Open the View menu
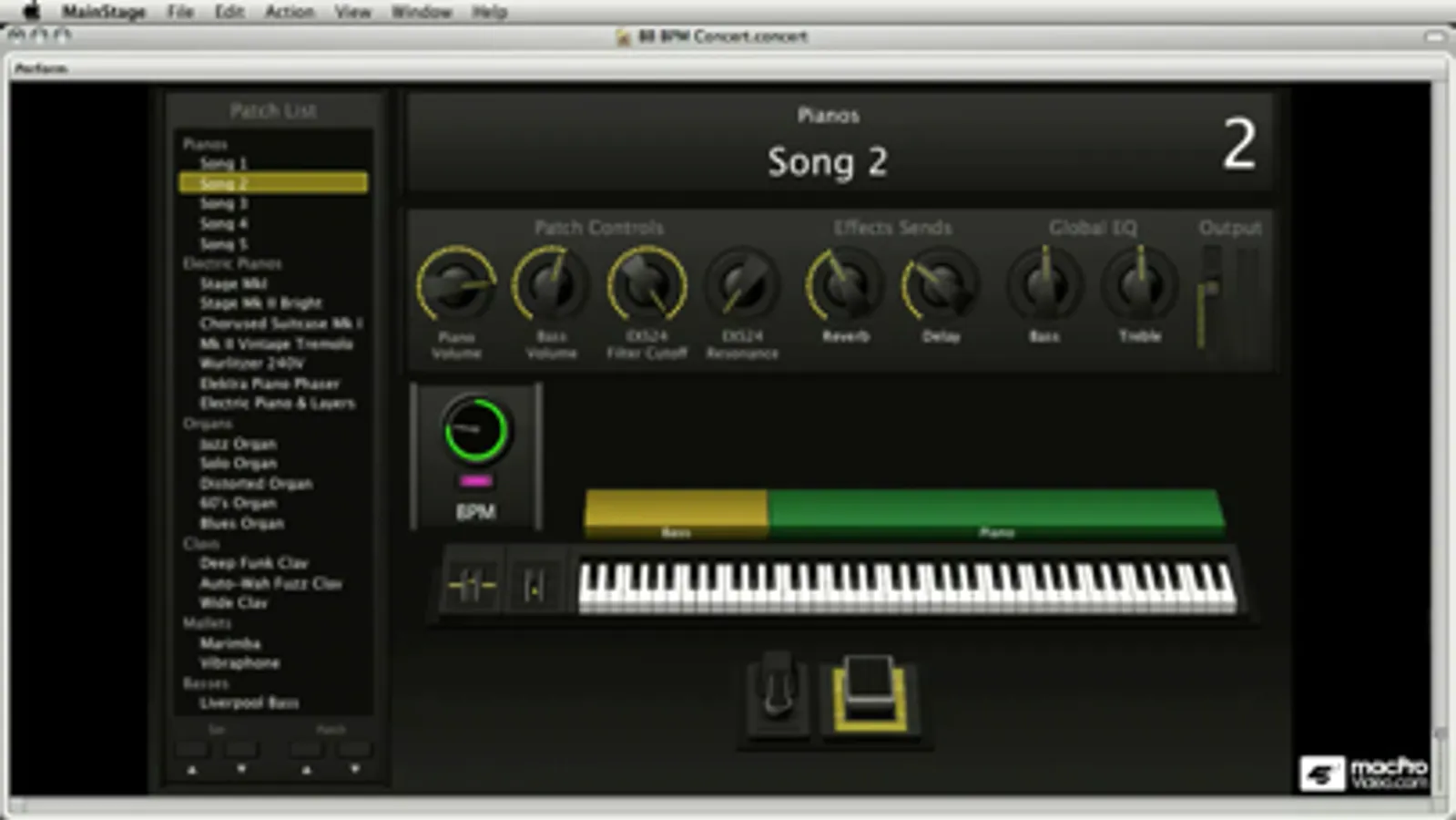This screenshot has width=1456, height=820. (x=352, y=12)
